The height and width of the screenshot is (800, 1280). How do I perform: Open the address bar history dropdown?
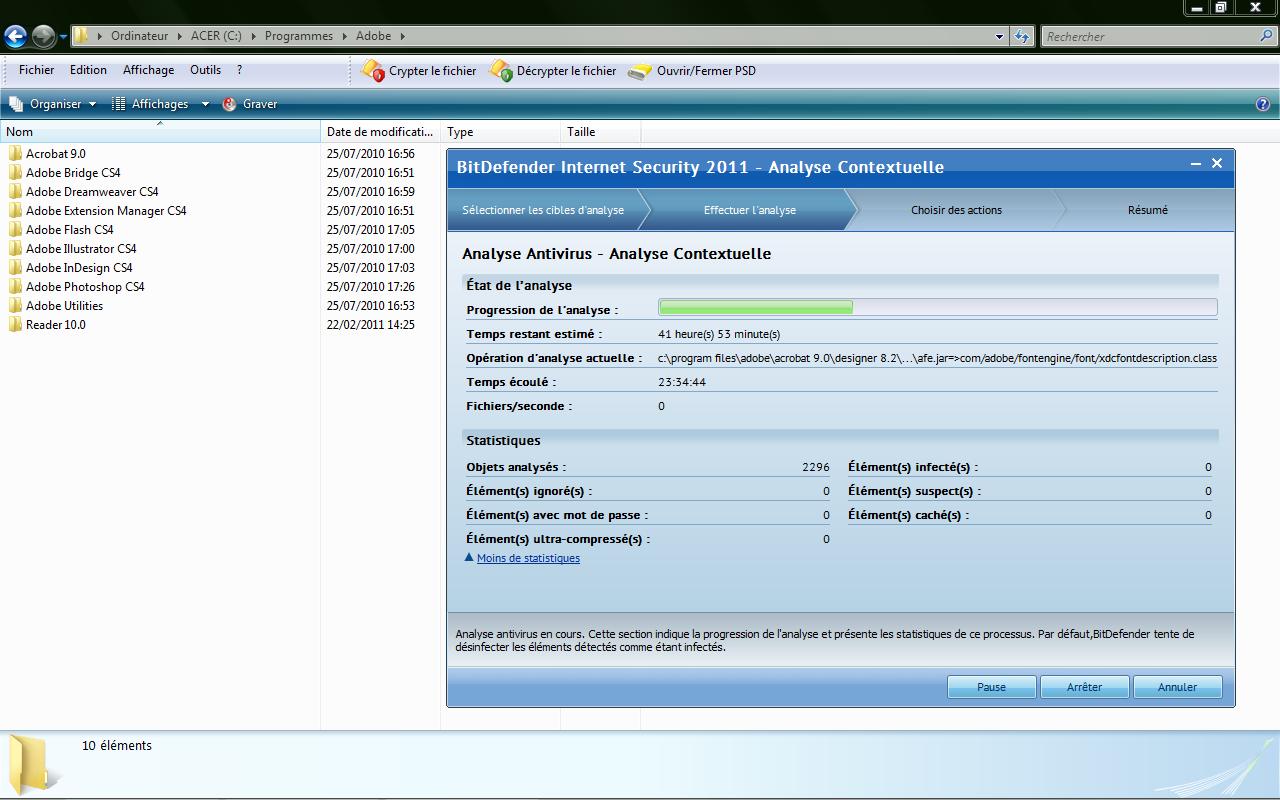[x=999, y=36]
